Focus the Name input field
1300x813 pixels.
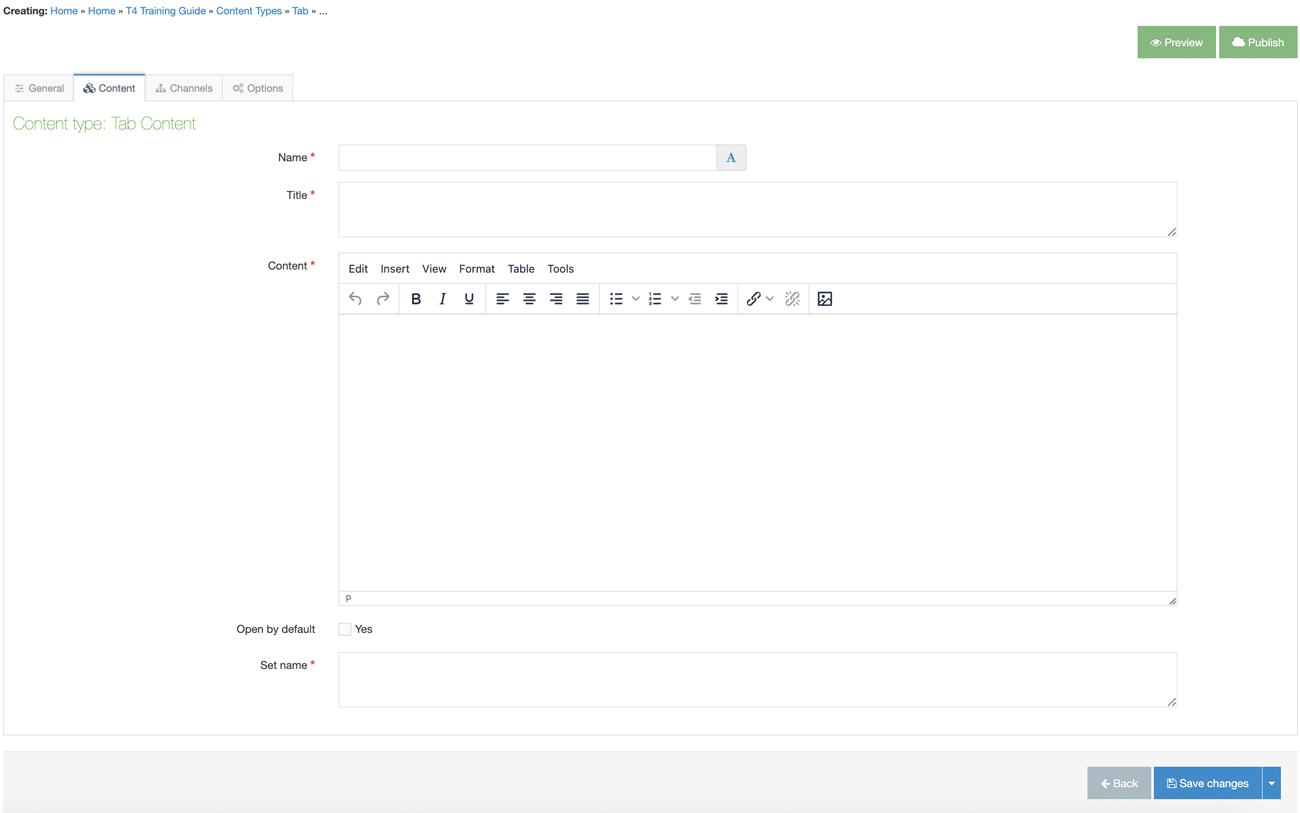tap(528, 158)
